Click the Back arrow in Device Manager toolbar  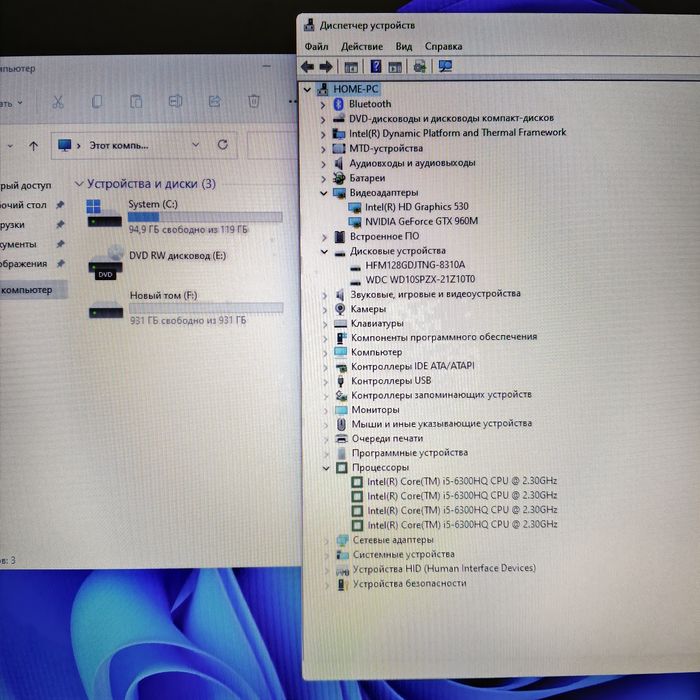[x=307, y=67]
